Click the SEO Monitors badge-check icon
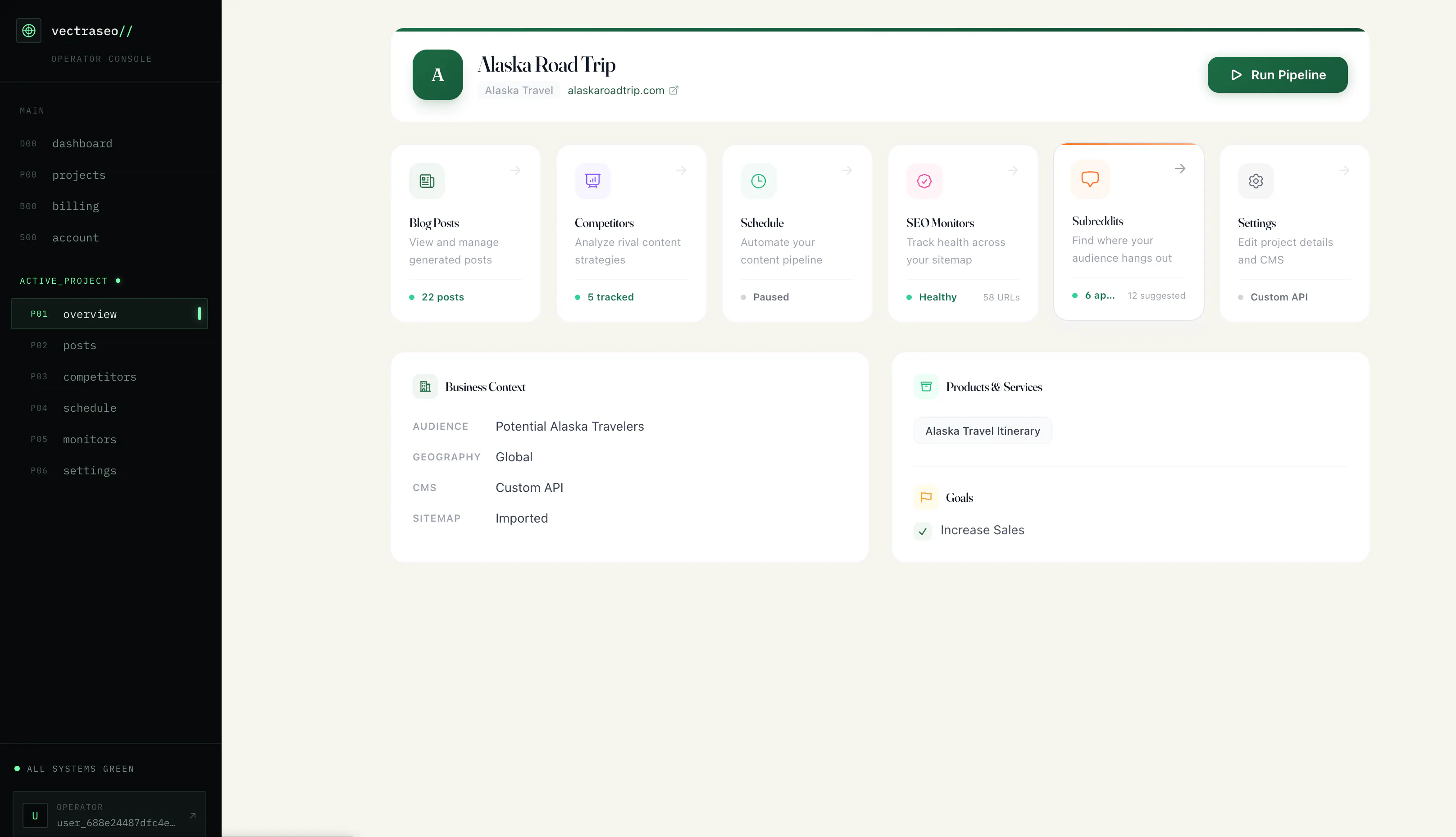Image resolution: width=1456 pixels, height=837 pixels. pos(924,181)
